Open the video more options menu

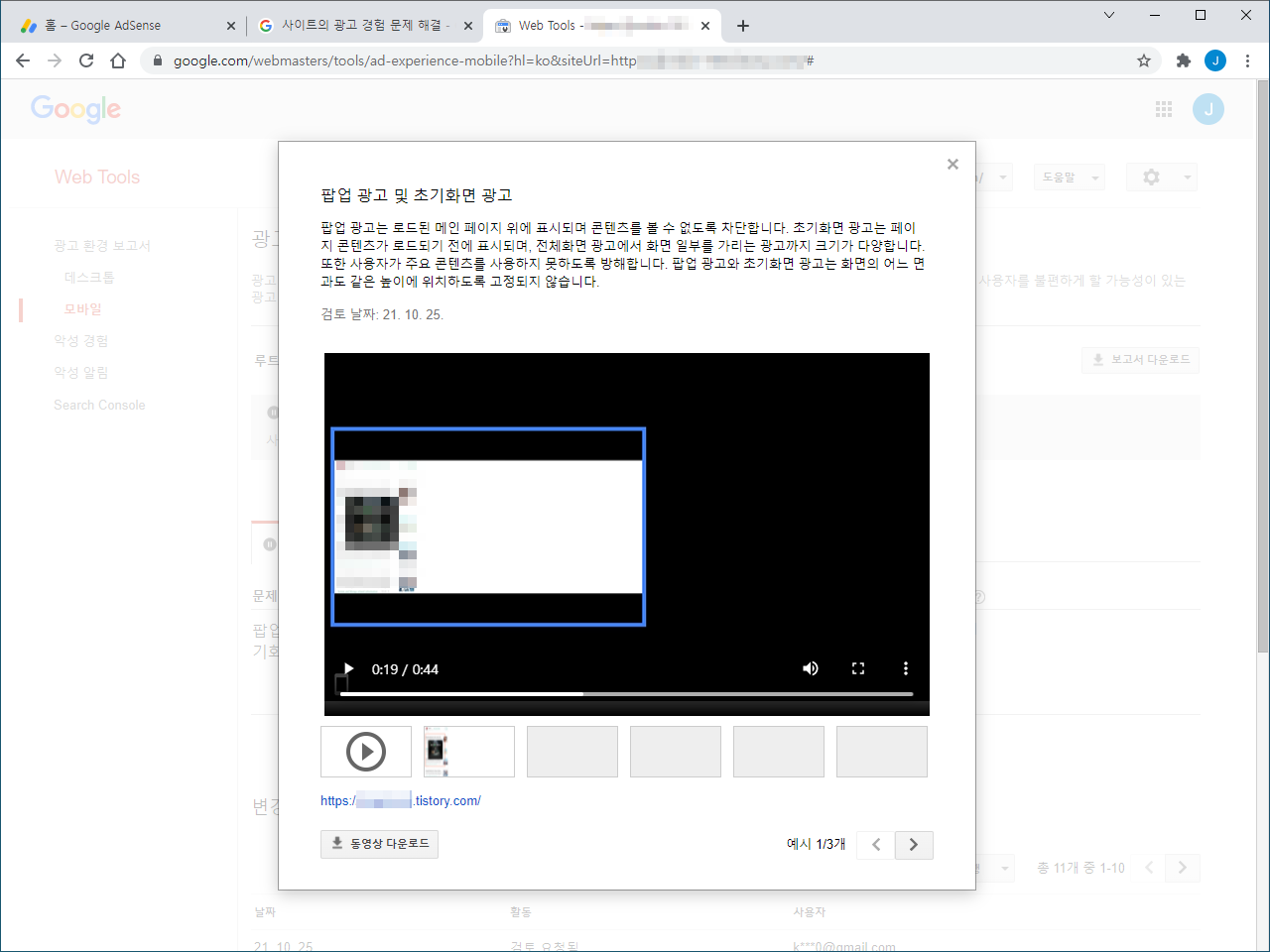pyautogui.click(x=906, y=668)
